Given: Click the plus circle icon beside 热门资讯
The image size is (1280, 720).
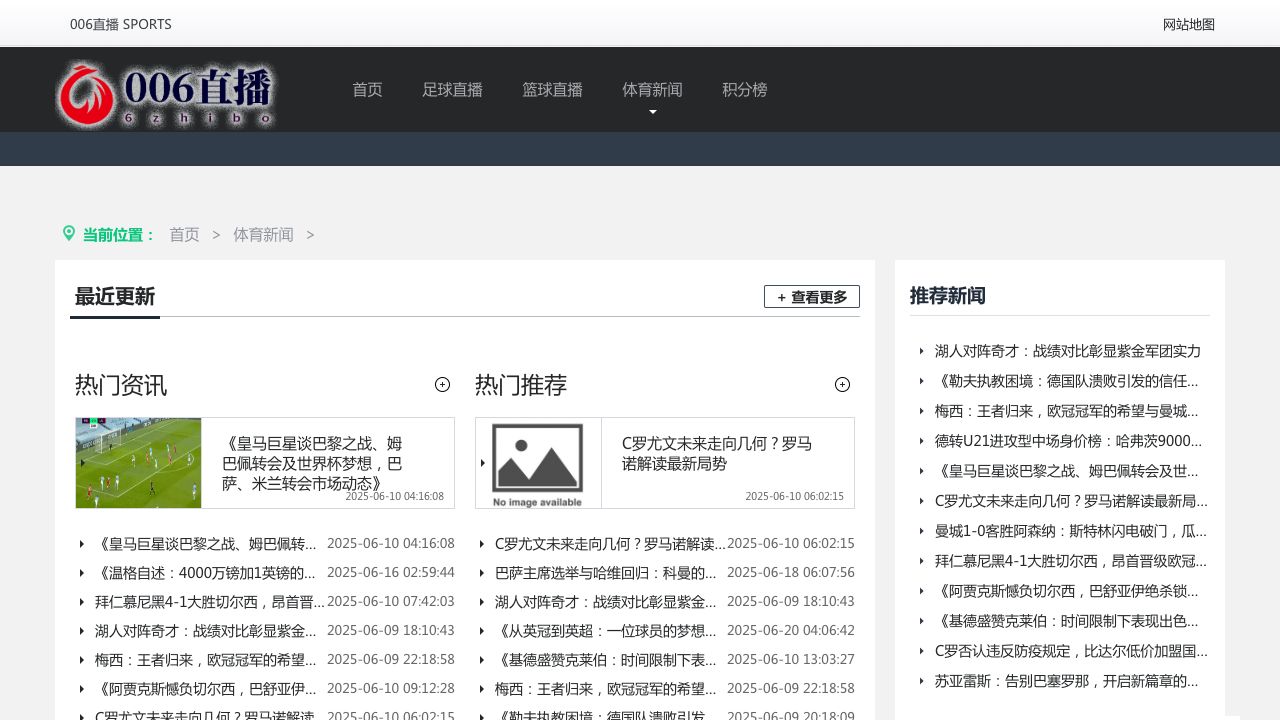Looking at the screenshot, I should pos(442,385).
